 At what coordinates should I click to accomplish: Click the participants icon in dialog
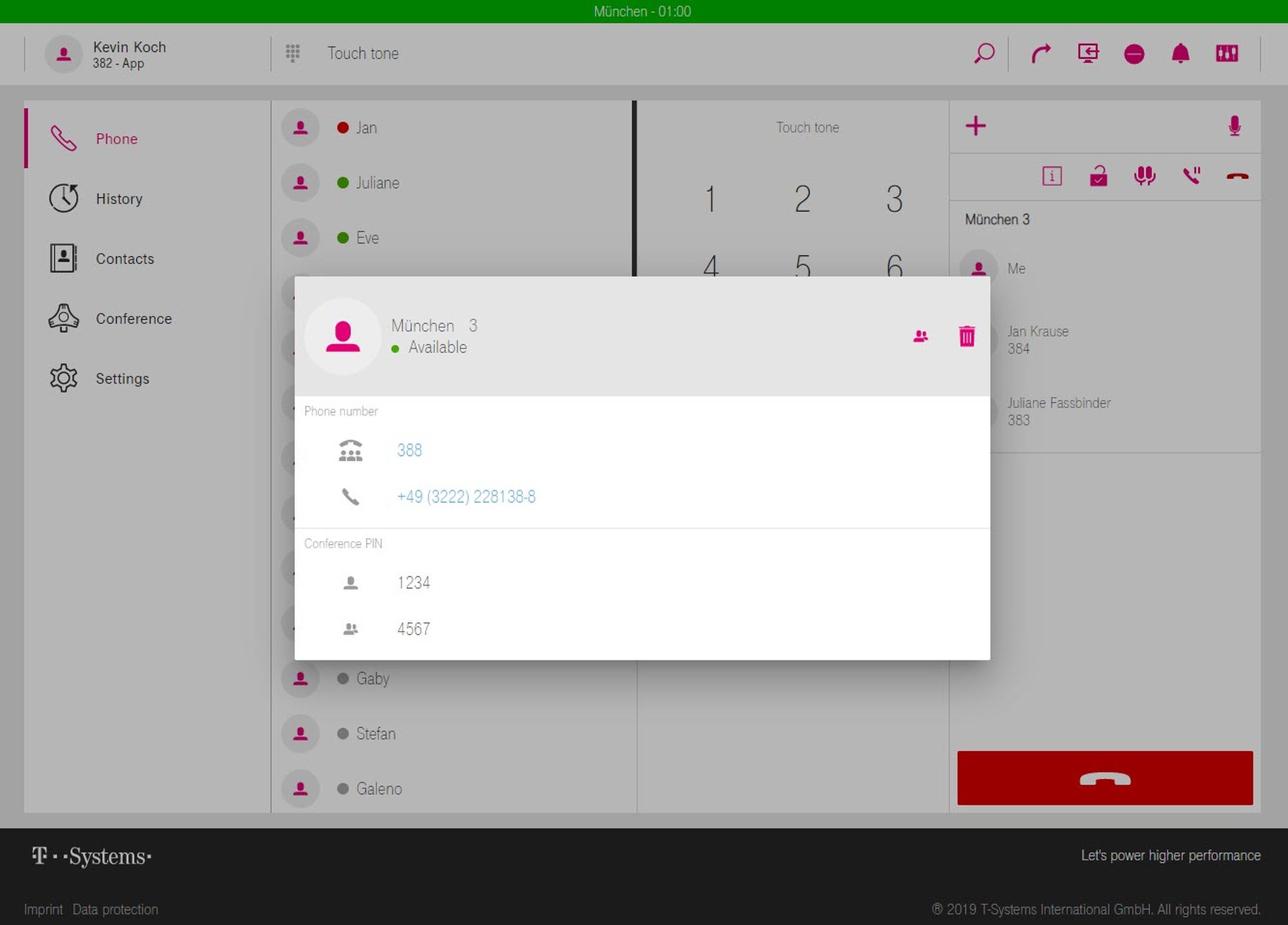point(920,336)
